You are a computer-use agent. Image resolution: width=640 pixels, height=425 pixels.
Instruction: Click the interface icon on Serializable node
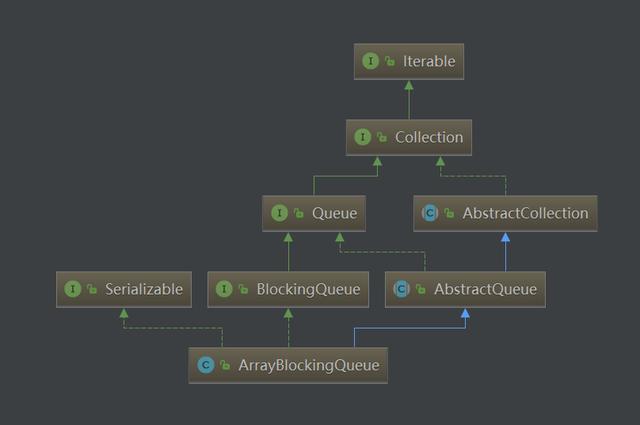click(72, 290)
